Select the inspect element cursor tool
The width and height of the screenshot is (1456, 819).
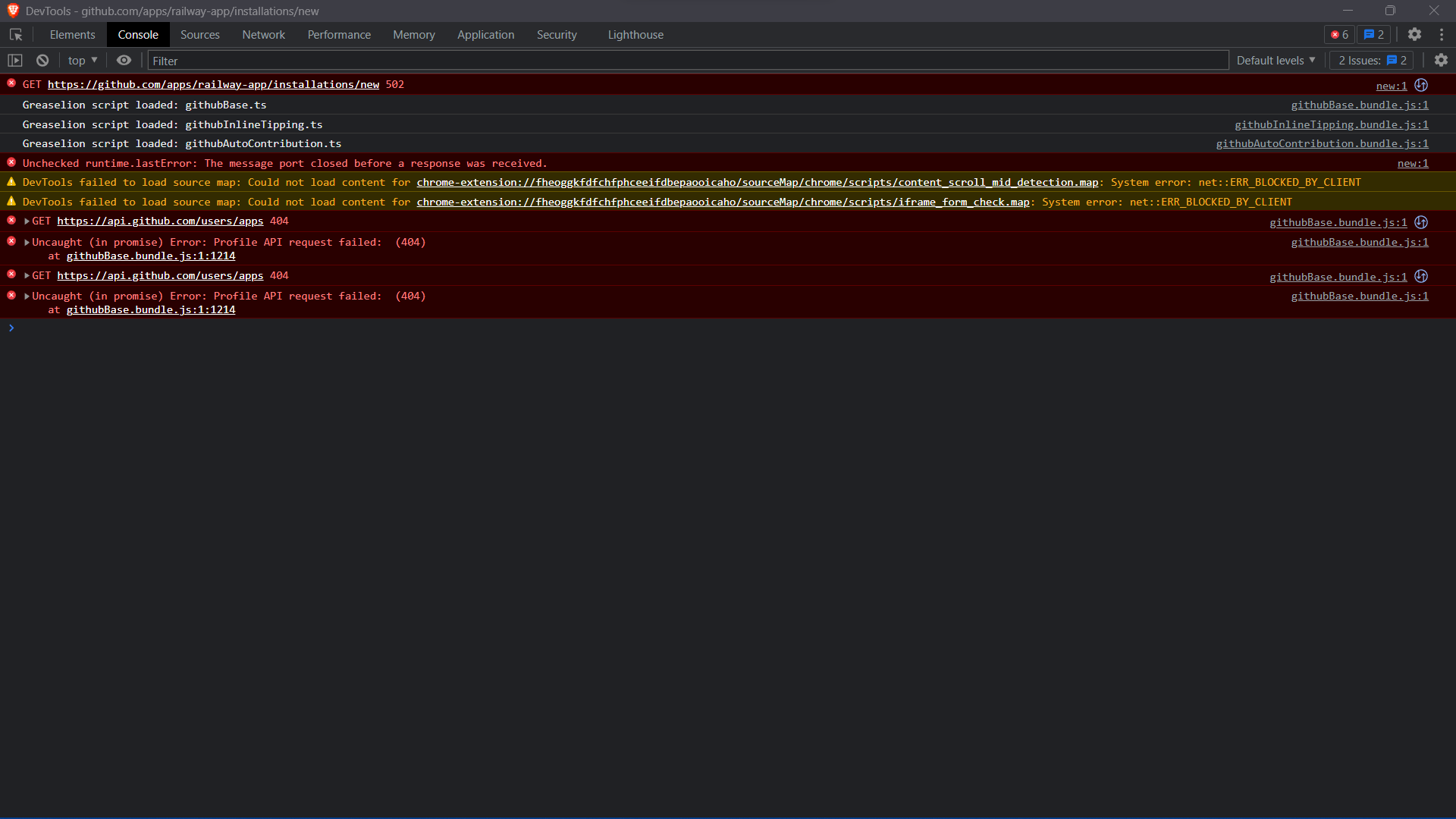coord(15,34)
